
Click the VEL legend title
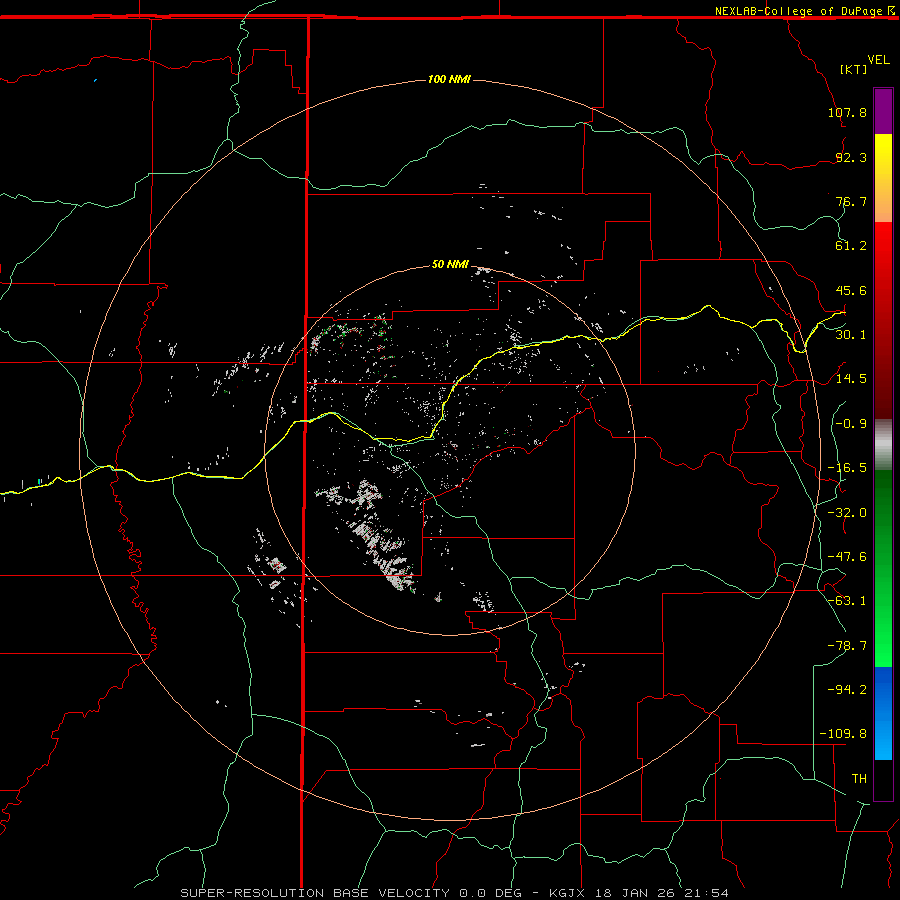pyautogui.click(x=878, y=60)
